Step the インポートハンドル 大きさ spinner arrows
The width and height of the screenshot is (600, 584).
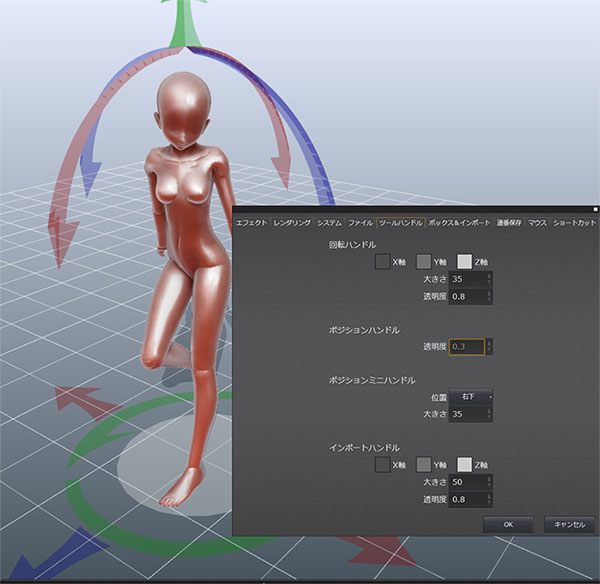(489, 482)
